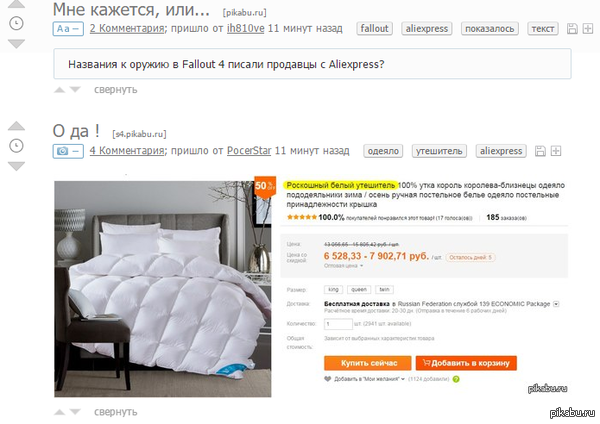This screenshot has height=424, width=600.
Task: Select the fallout tag
Action: [375, 29]
